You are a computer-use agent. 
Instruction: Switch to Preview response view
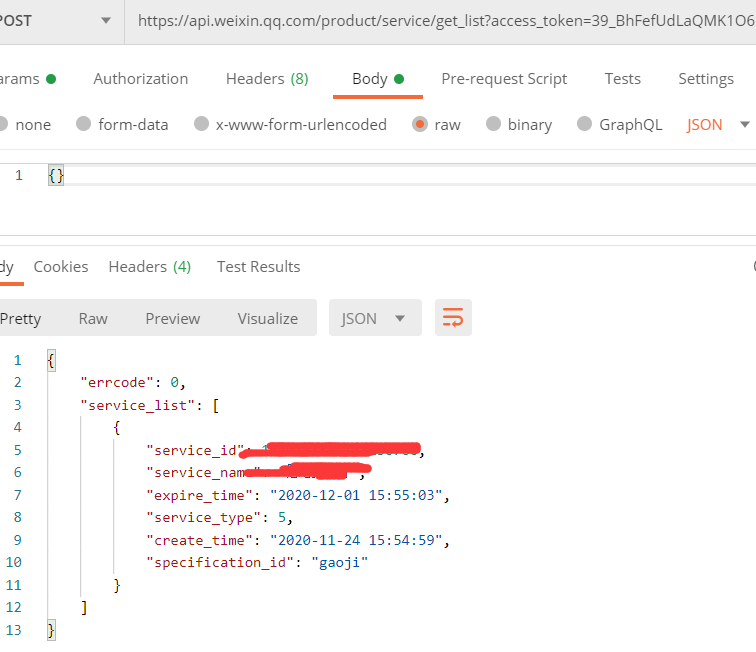pyautogui.click(x=173, y=318)
